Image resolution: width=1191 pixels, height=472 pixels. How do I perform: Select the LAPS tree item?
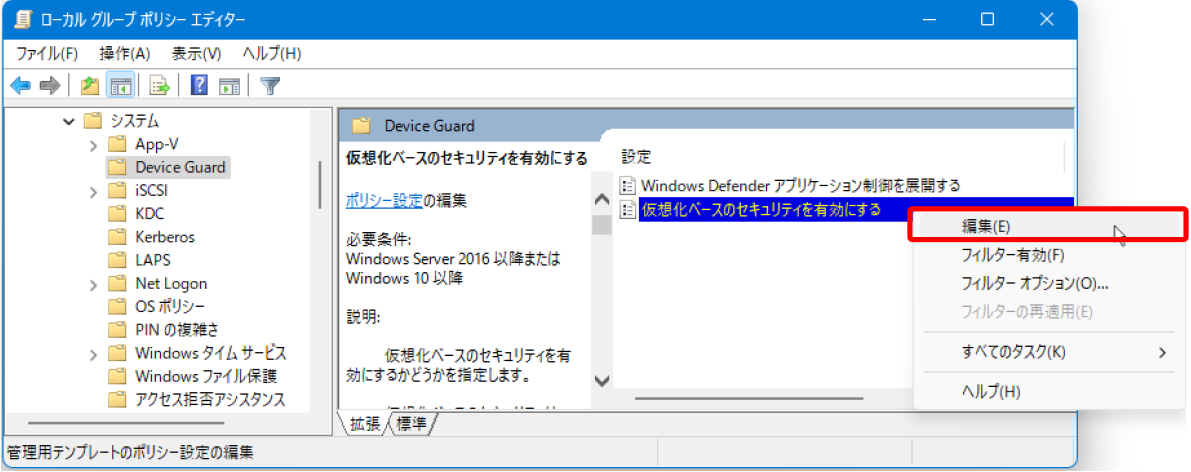click(153, 261)
